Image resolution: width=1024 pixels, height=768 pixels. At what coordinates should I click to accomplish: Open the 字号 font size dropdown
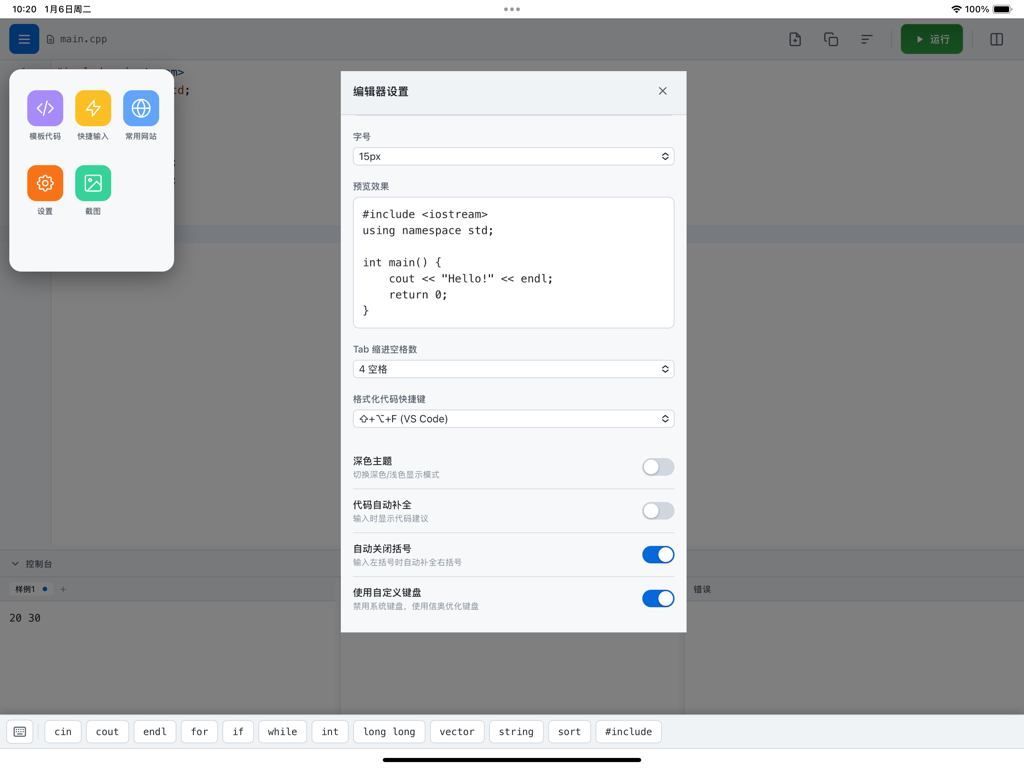click(x=513, y=156)
